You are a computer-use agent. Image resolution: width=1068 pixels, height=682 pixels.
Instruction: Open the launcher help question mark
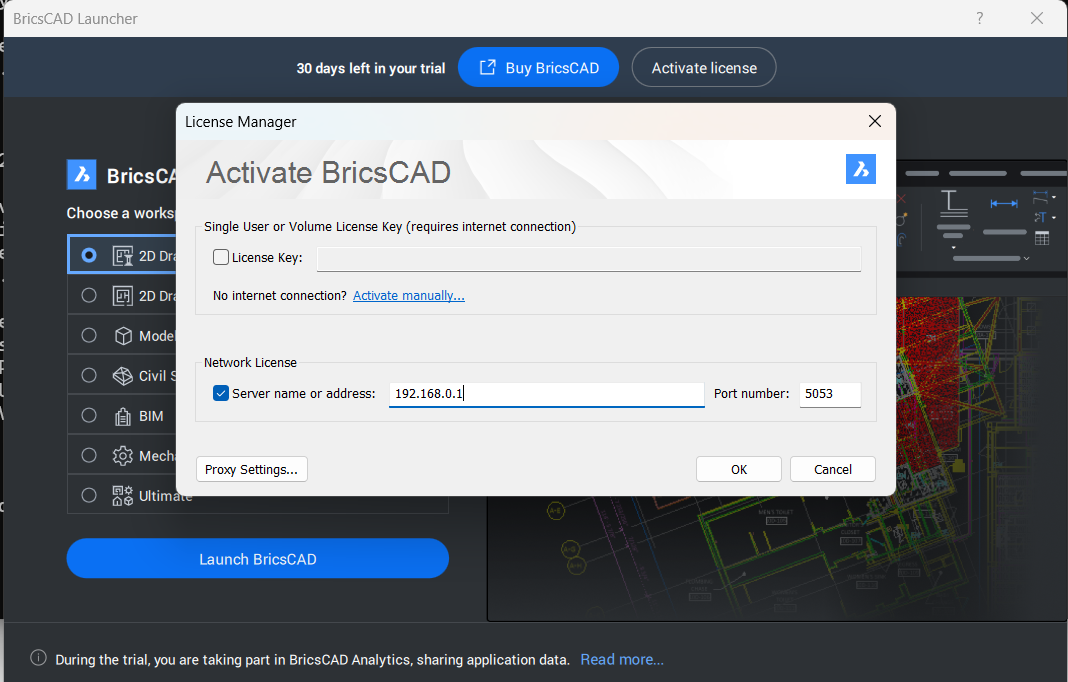[x=979, y=18]
